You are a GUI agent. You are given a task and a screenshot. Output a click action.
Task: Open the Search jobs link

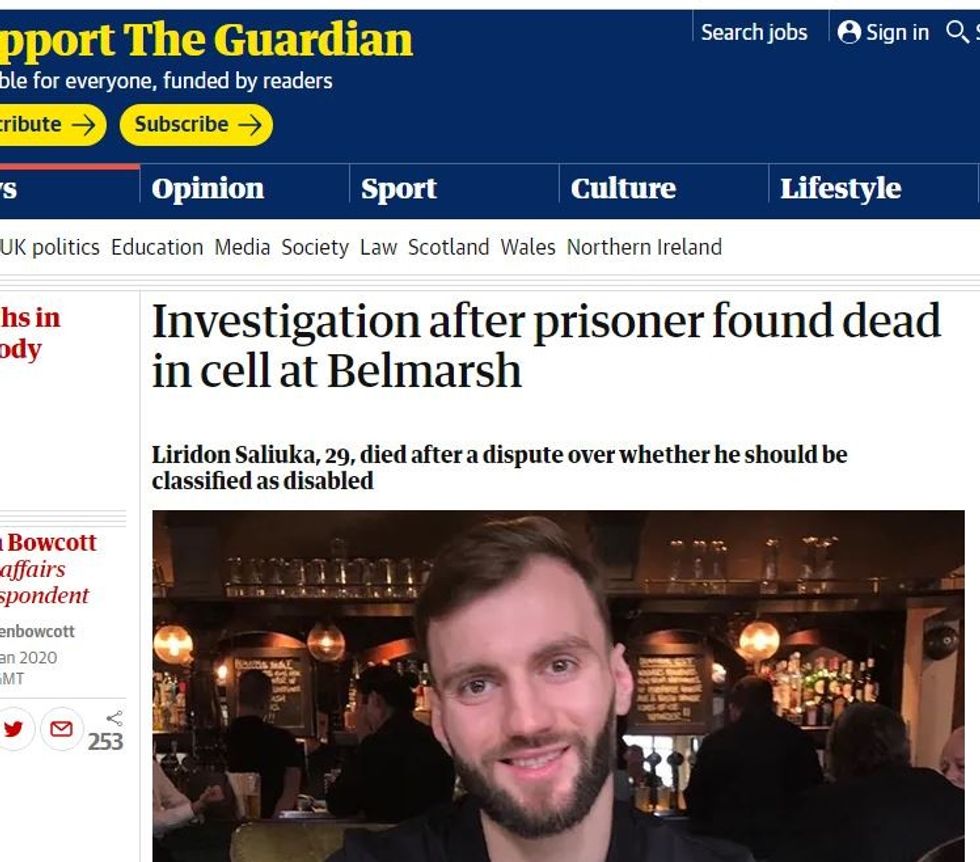point(754,33)
